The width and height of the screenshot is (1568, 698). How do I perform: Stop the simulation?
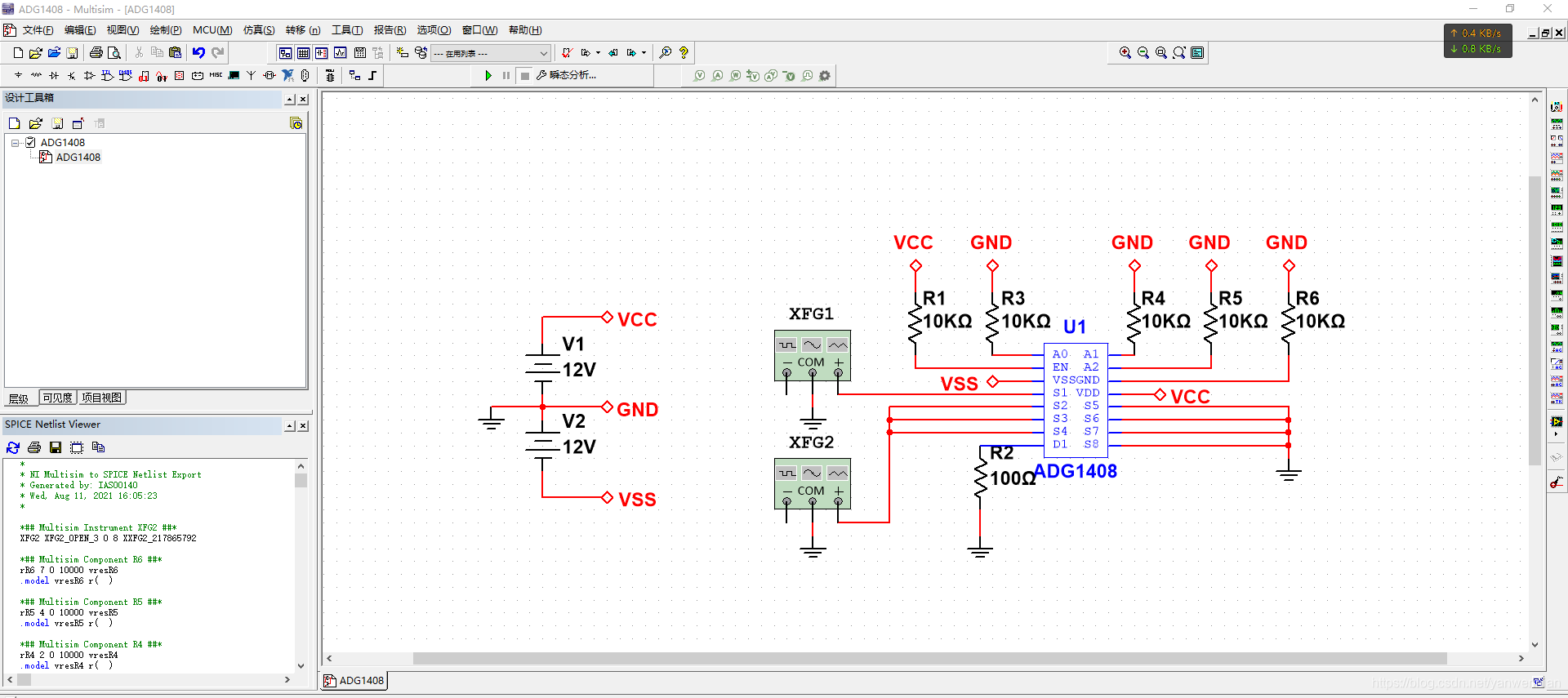525,75
